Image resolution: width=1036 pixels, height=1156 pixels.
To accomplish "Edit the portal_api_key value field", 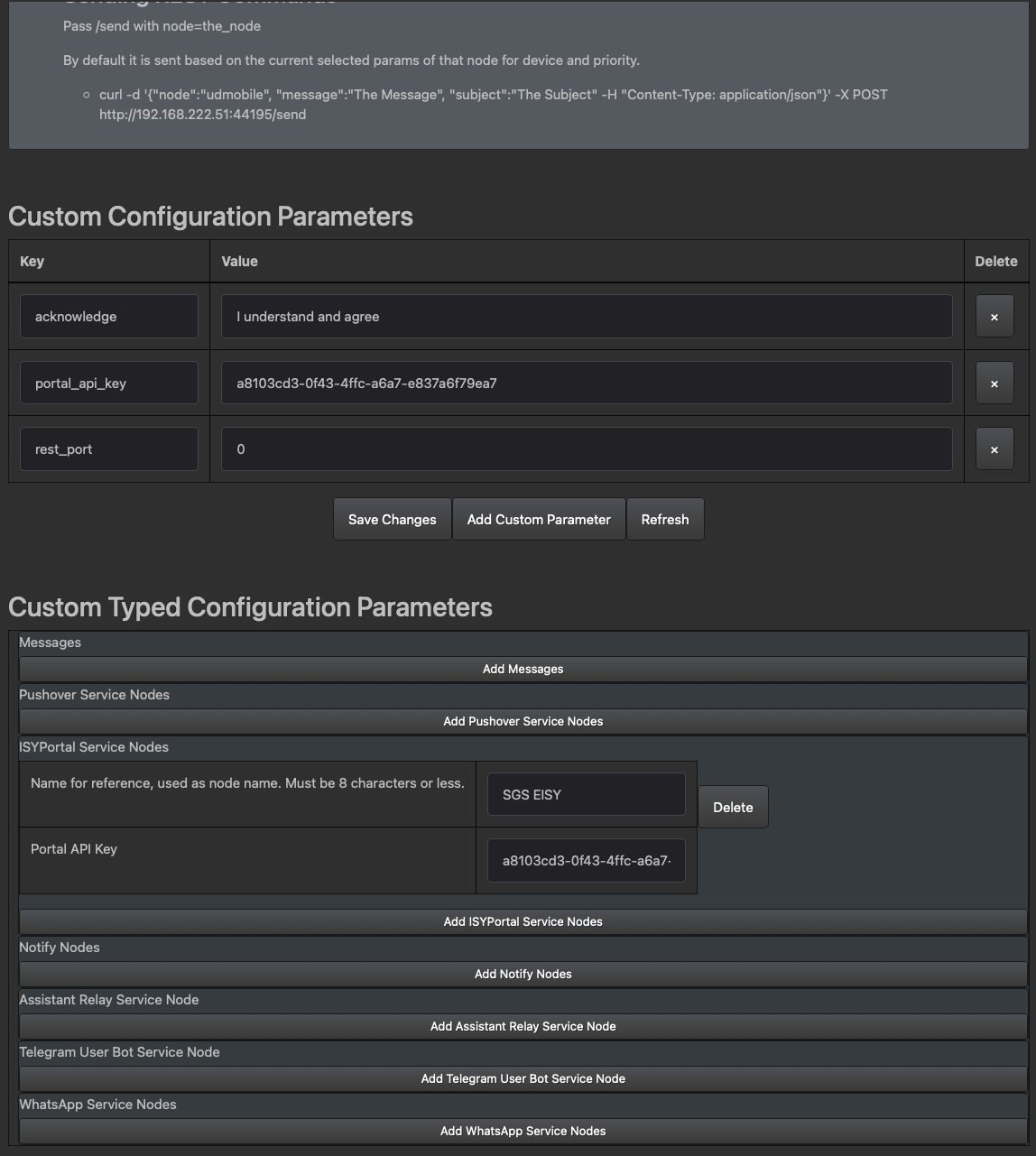I will (x=587, y=384).
